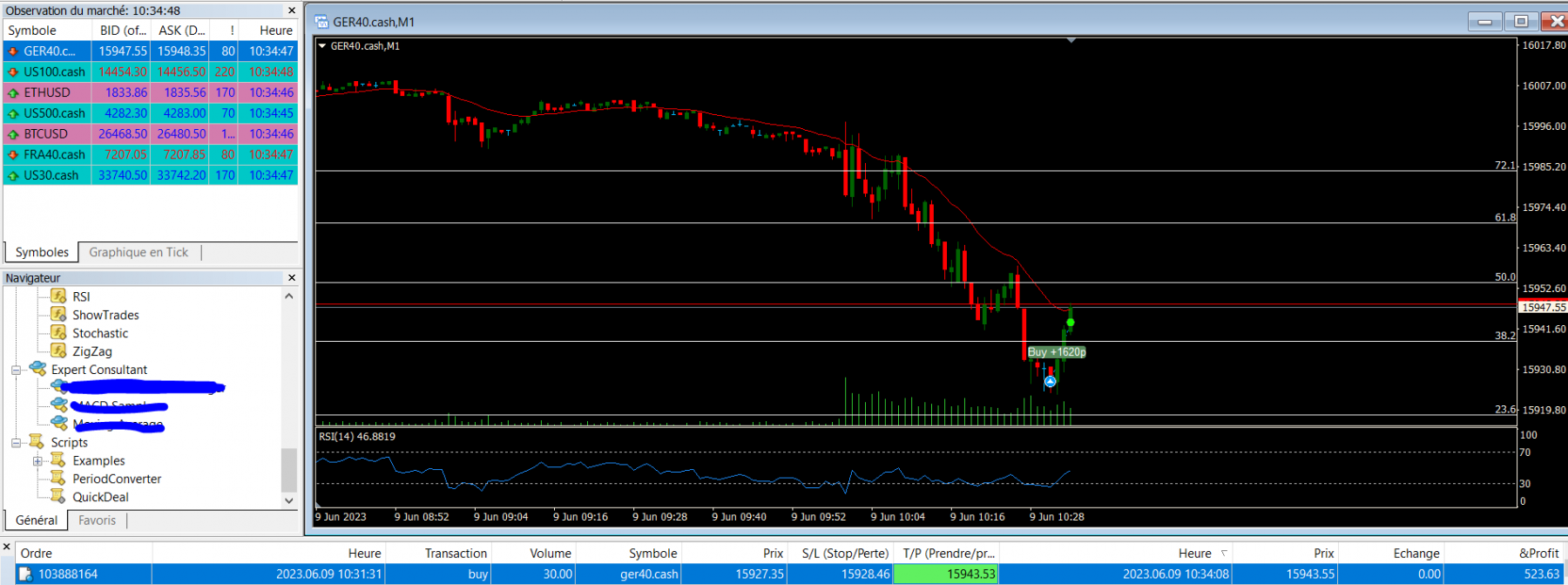This screenshot has width=1568, height=585.
Task: Click the PeriodConverter script icon
Action: pyautogui.click(x=58, y=478)
